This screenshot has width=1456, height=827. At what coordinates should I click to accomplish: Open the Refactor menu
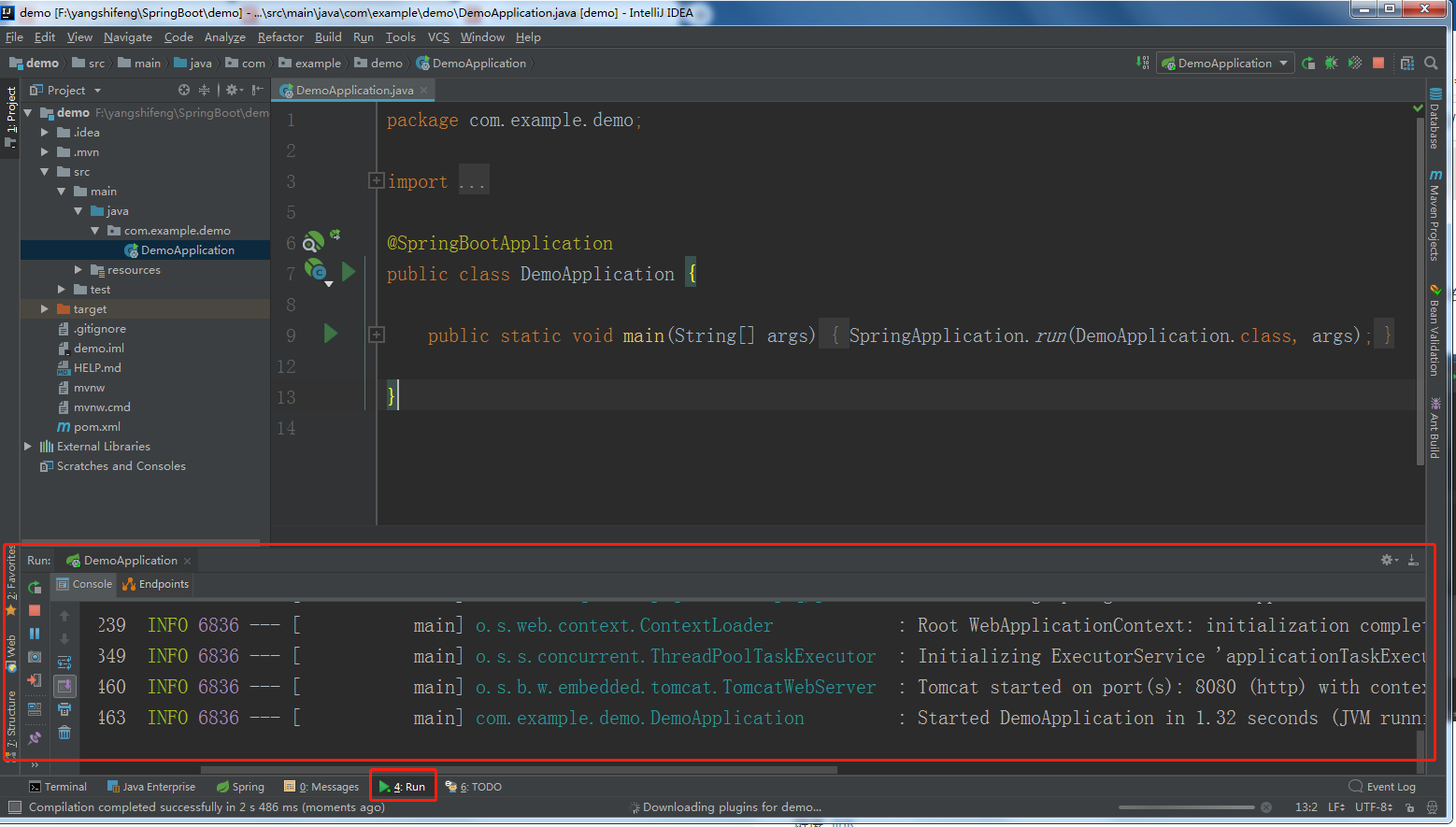point(280,37)
